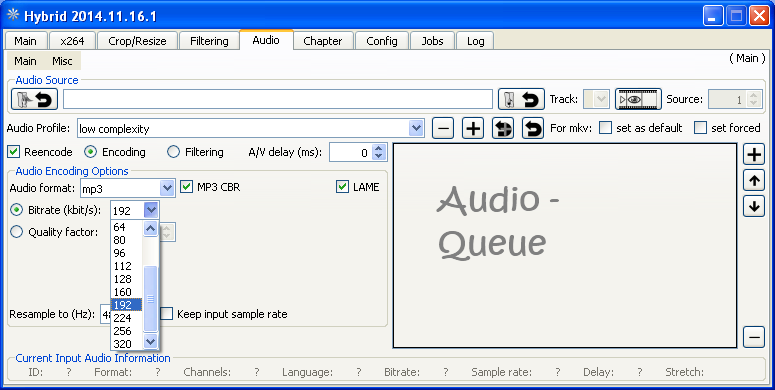
Task: Open the audio preview filmstrip eye button
Action: 638,99
